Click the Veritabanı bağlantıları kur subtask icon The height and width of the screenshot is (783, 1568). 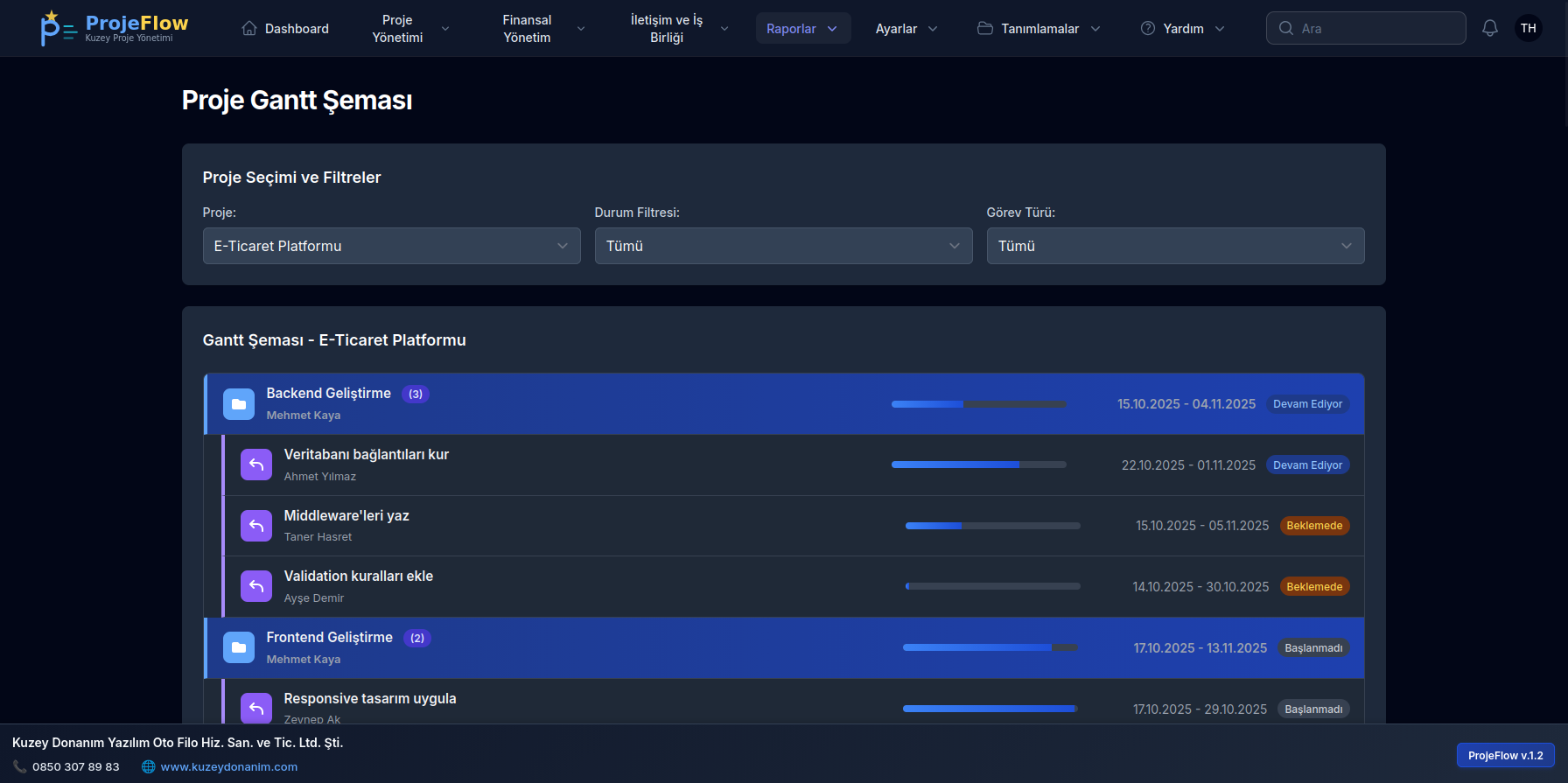coord(256,465)
